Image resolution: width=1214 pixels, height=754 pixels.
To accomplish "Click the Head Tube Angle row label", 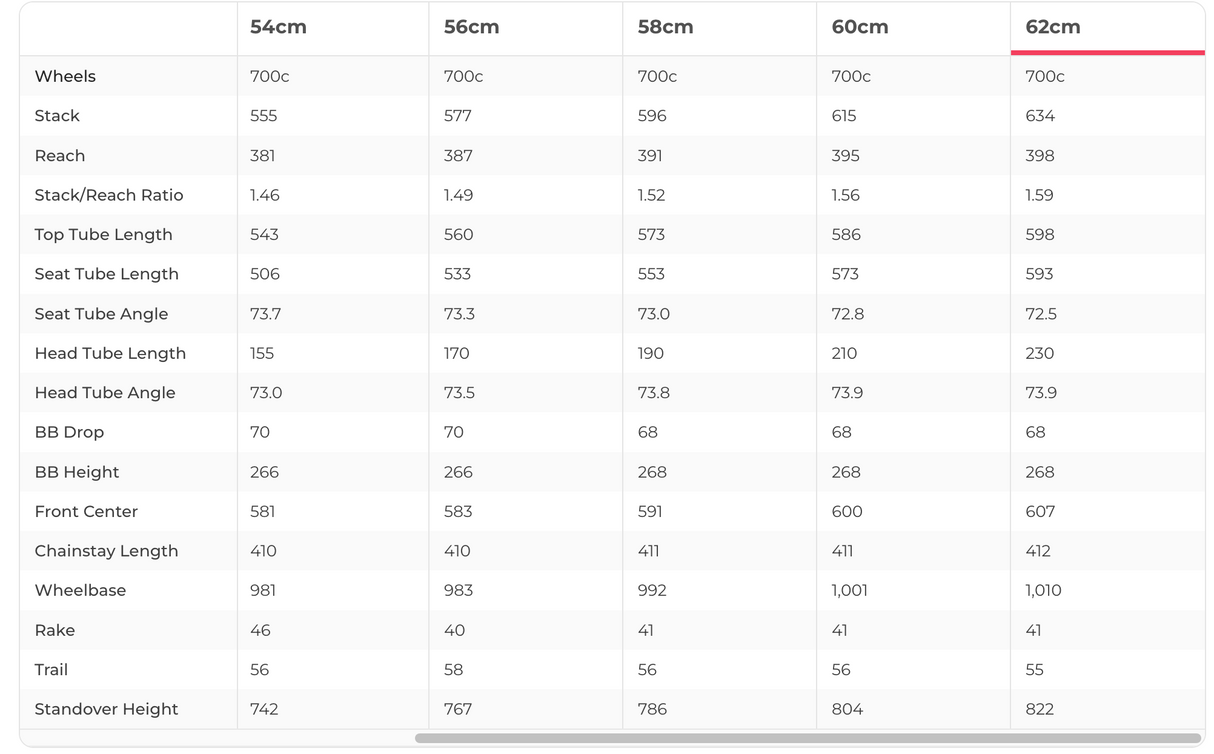I will (x=105, y=393).
